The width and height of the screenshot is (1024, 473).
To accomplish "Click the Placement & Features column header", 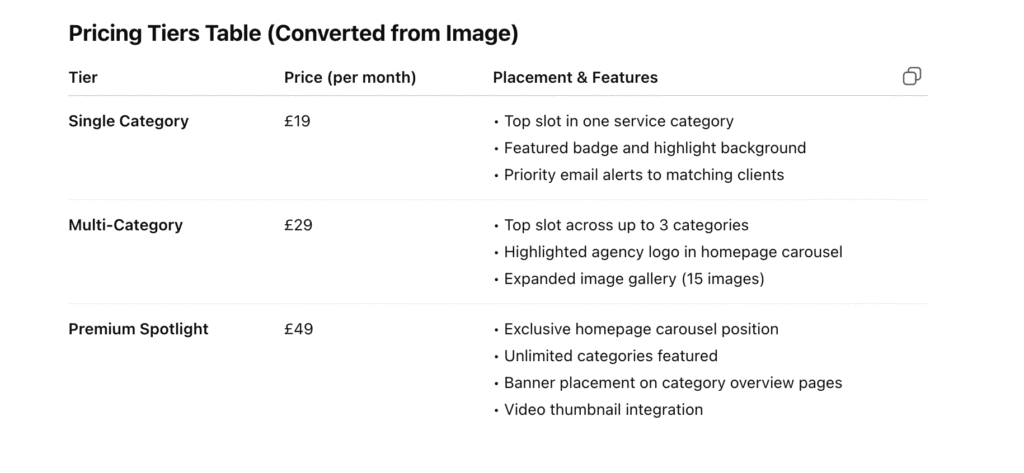I will (x=575, y=77).
